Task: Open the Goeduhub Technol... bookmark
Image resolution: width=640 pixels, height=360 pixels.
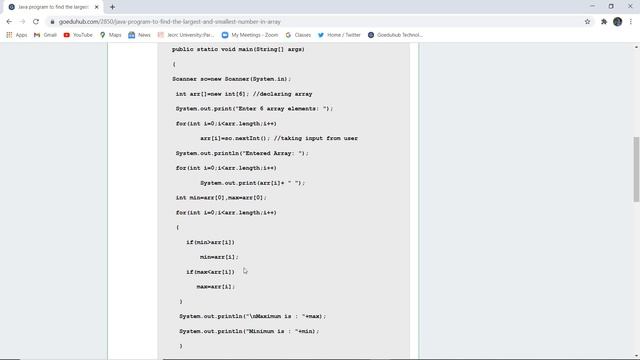Action: (x=395, y=35)
